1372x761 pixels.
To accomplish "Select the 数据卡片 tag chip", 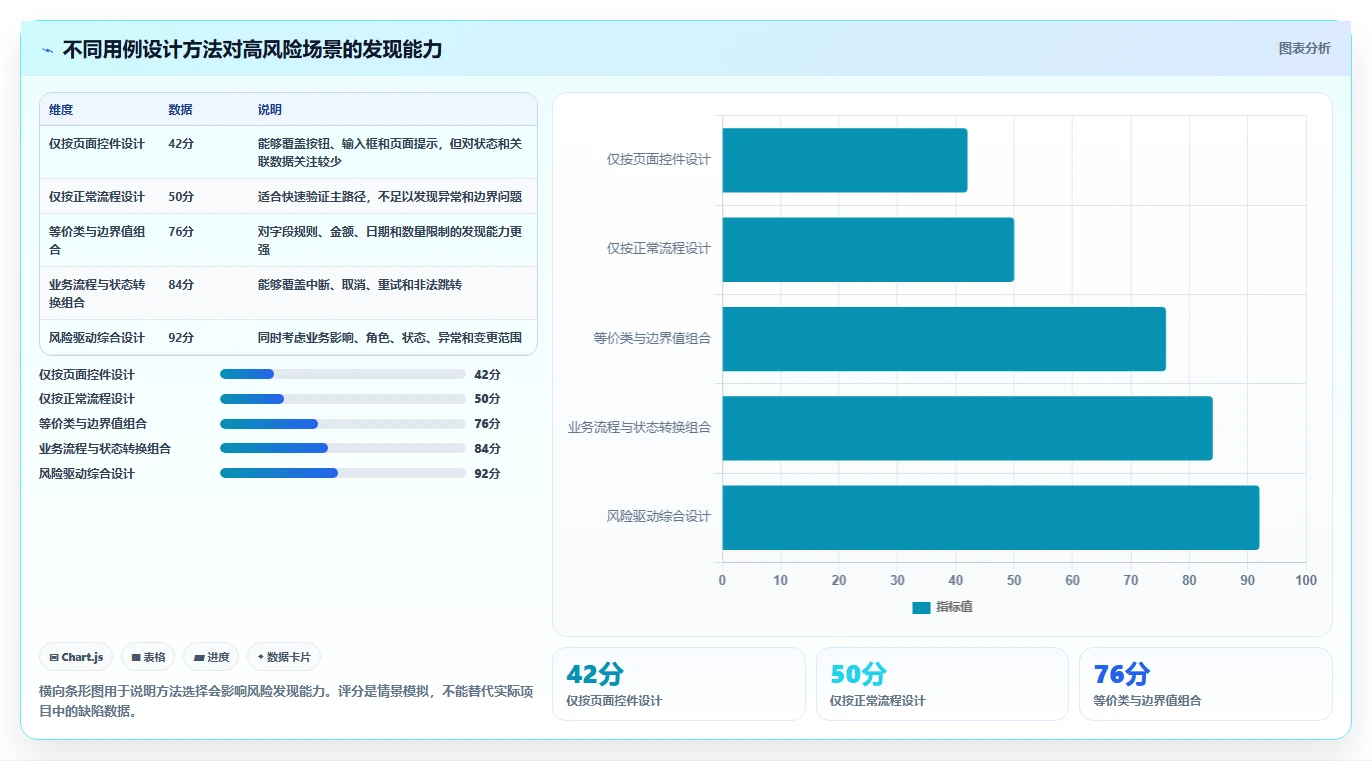I will (284, 657).
